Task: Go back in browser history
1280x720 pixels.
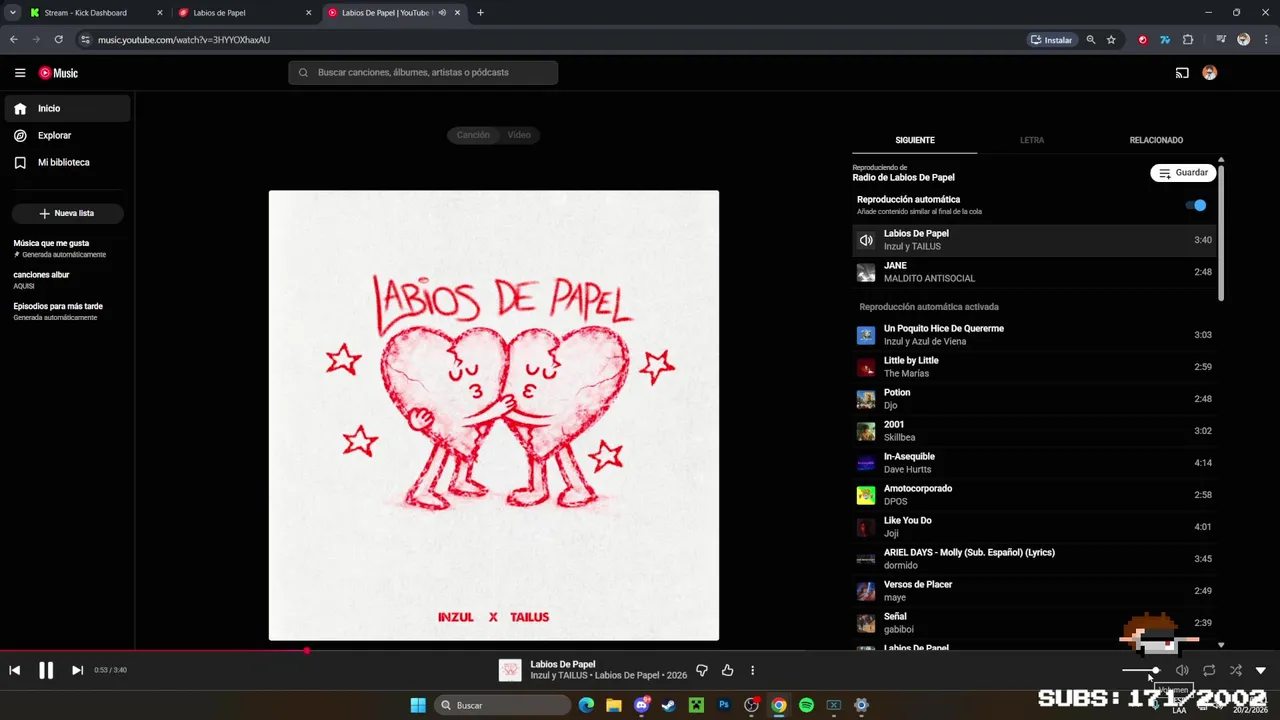Action: 14,40
